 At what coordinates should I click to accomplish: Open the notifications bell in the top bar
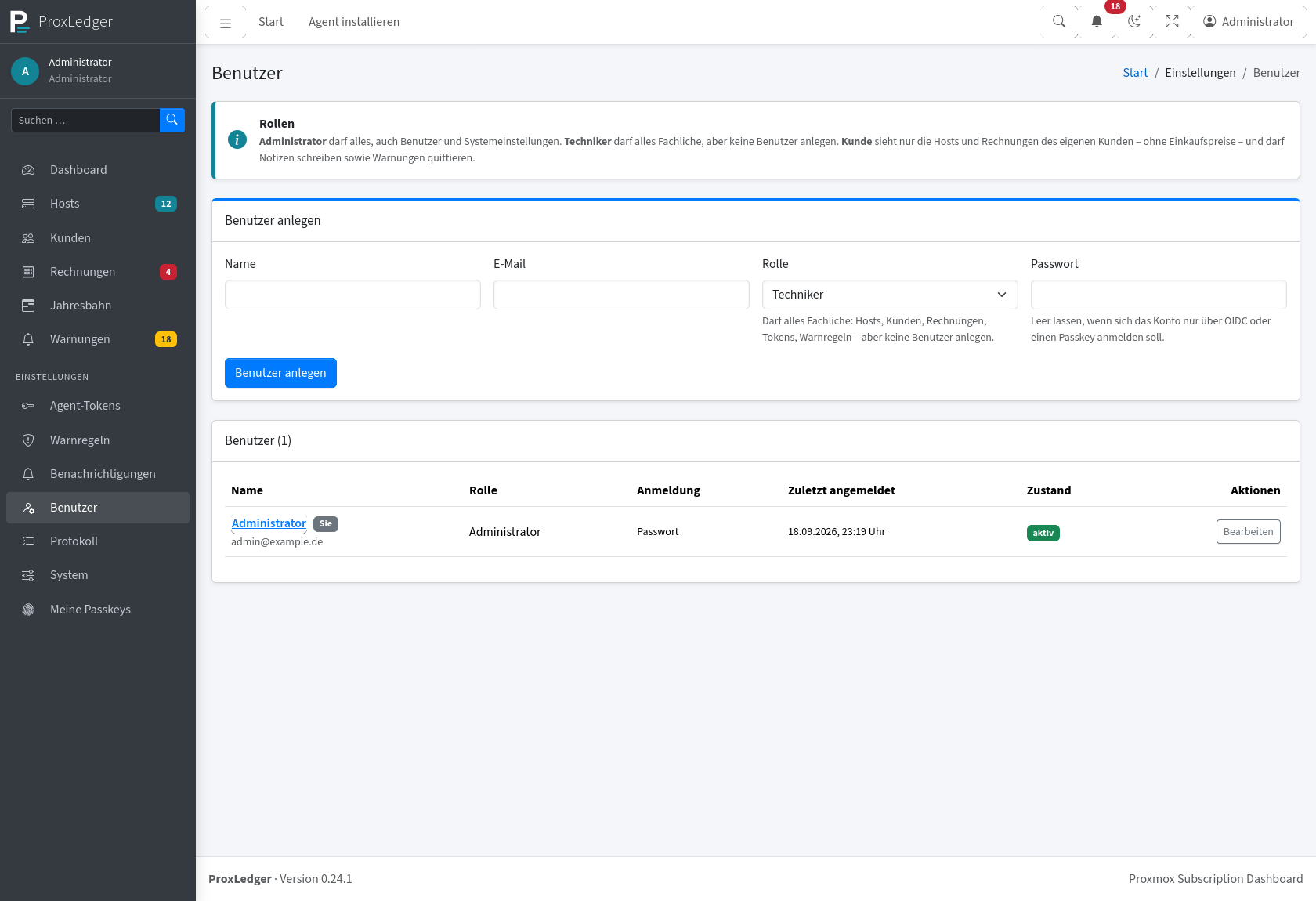point(1097,22)
